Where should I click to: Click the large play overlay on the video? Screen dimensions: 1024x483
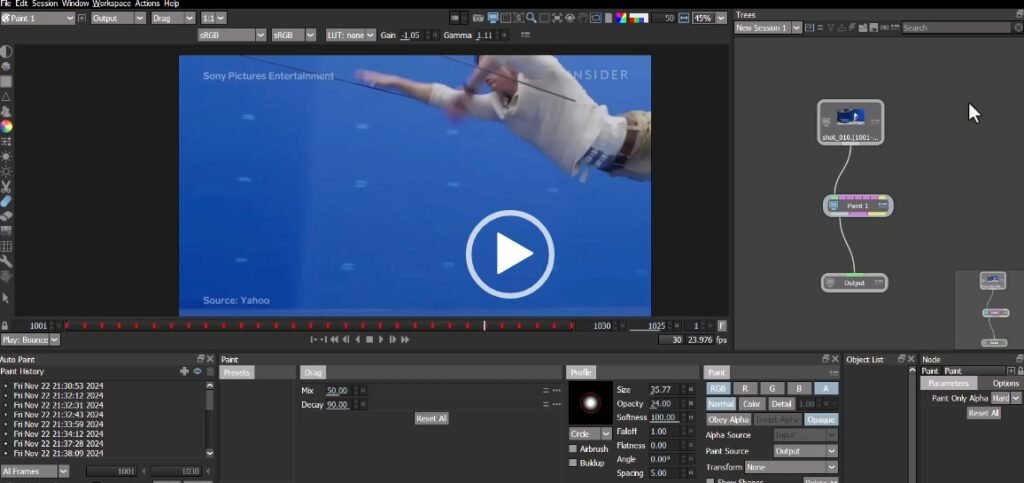pos(510,254)
